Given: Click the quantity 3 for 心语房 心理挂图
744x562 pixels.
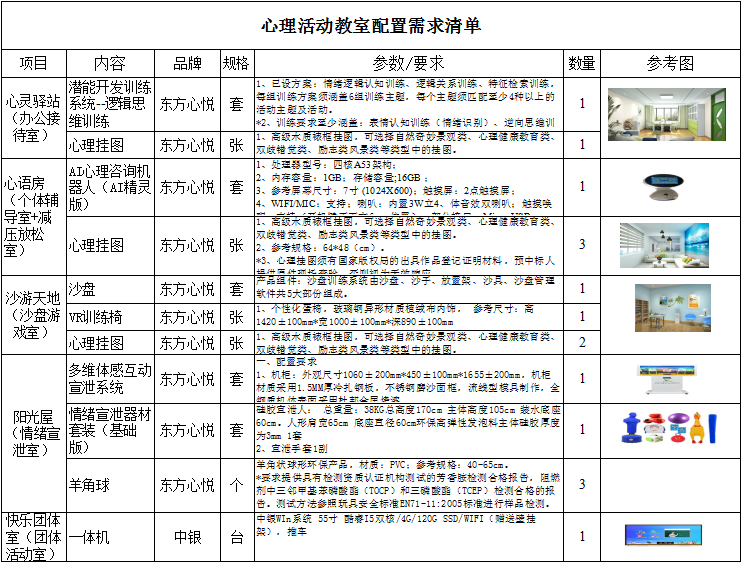Looking at the screenshot, I should click(582, 244).
